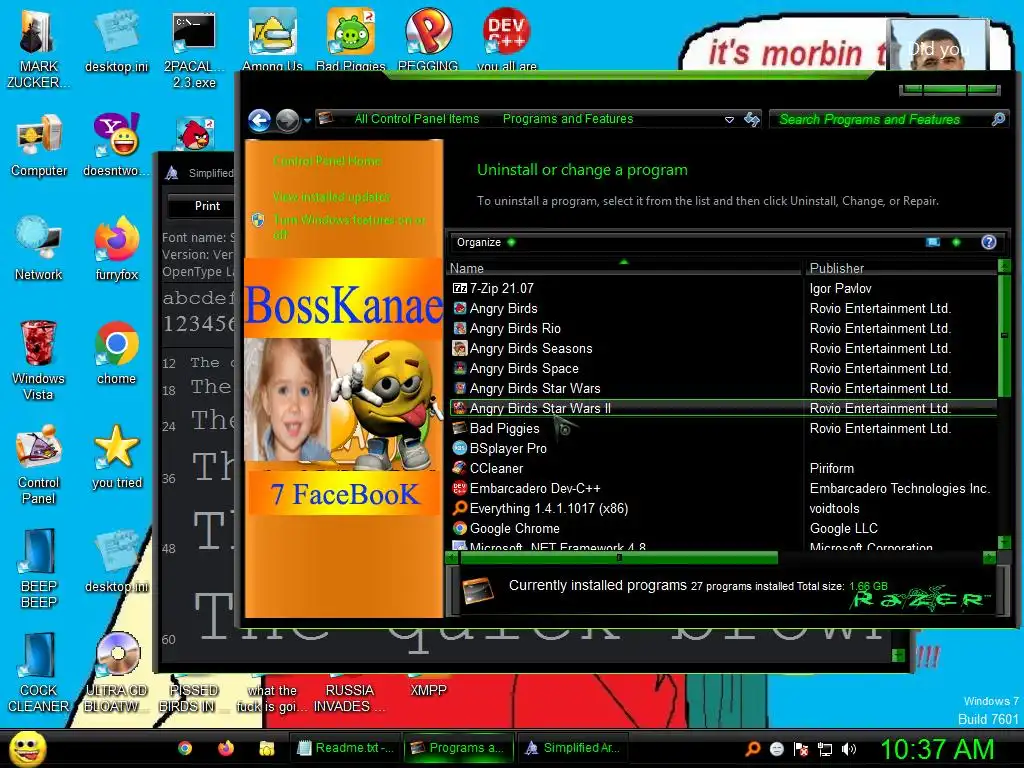Click the program list's scroll down arrow
Viewport: 1024px width, 768px height.
pos(1004,542)
